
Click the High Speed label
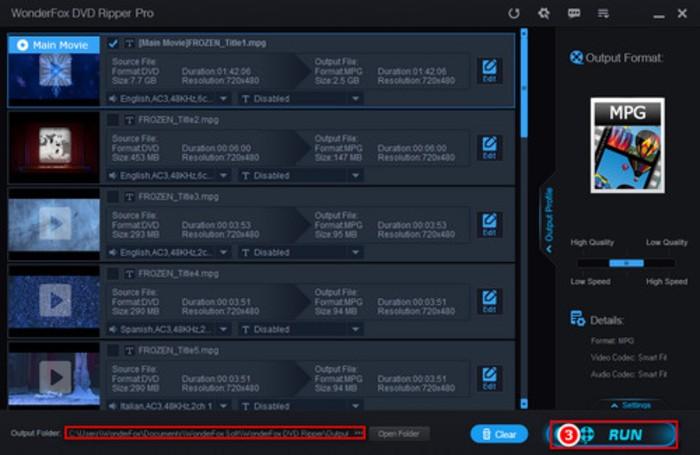coord(667,282)
